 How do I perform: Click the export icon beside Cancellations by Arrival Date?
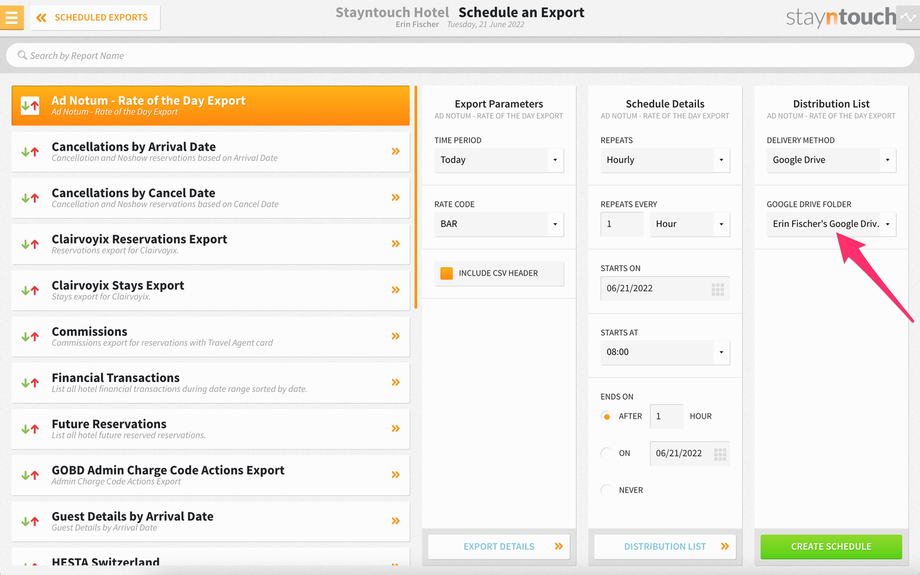30,152
